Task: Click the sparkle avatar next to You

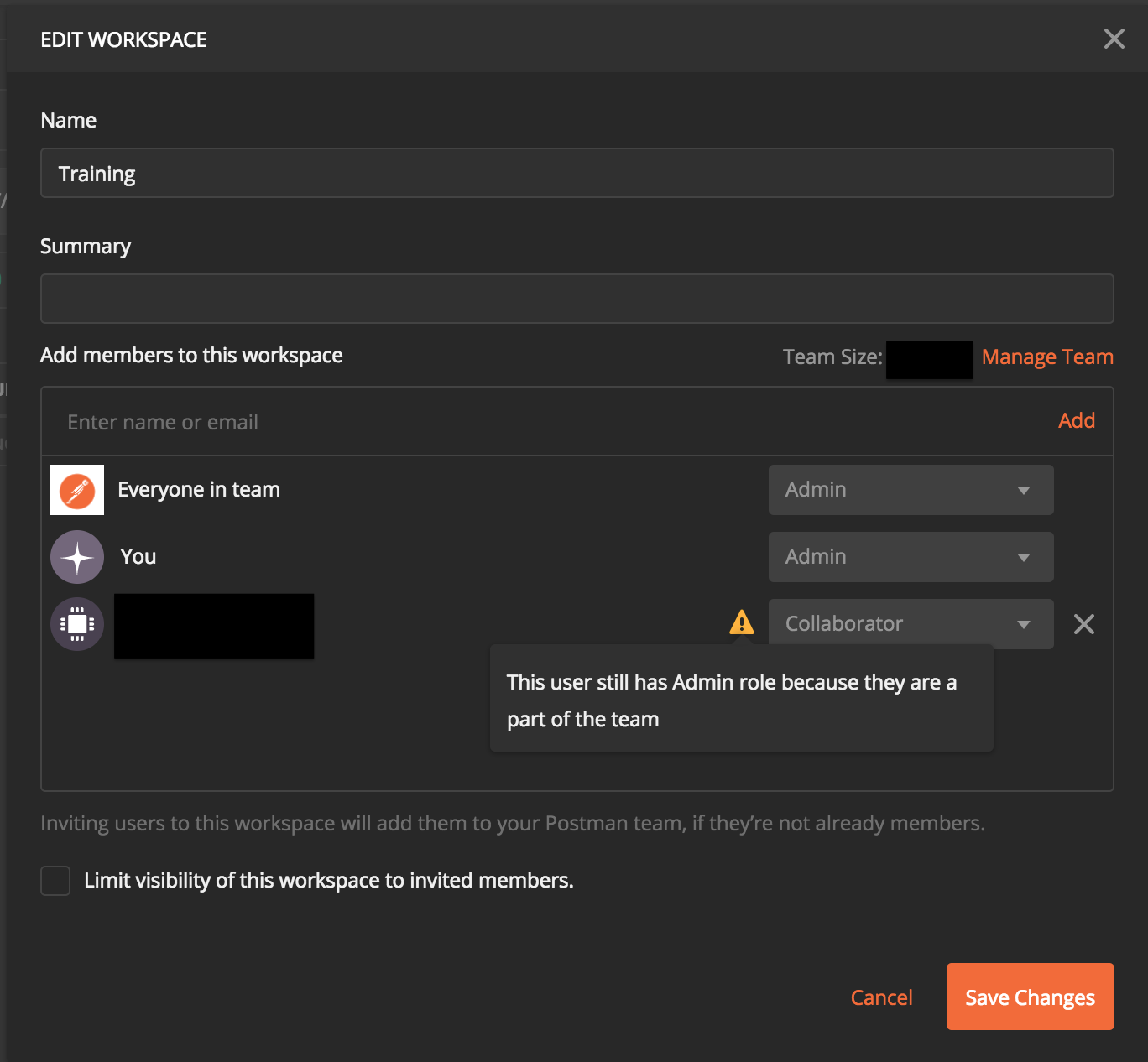Action: point(76,556)
